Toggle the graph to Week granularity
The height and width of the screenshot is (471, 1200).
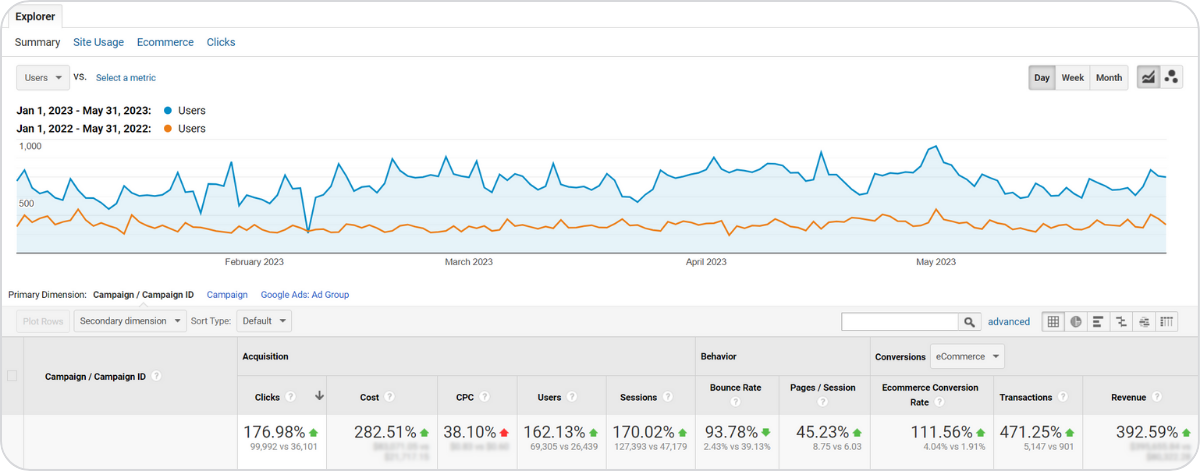pyautogui.click(x=1072, y=77)
